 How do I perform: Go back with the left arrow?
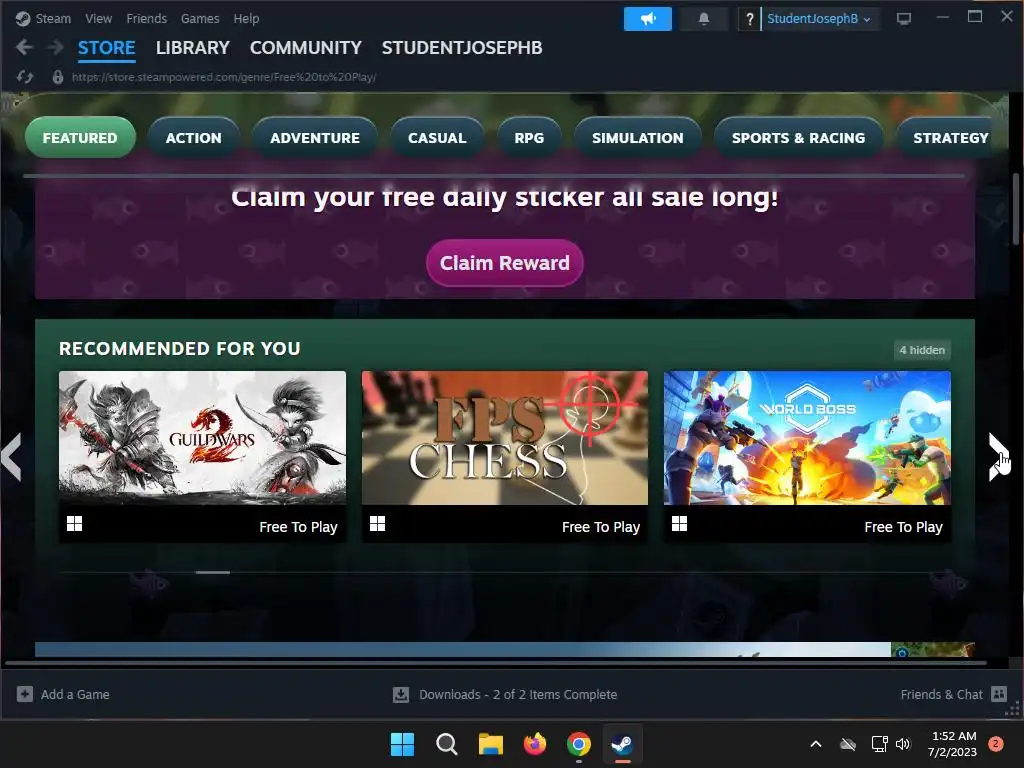point(24,48)
